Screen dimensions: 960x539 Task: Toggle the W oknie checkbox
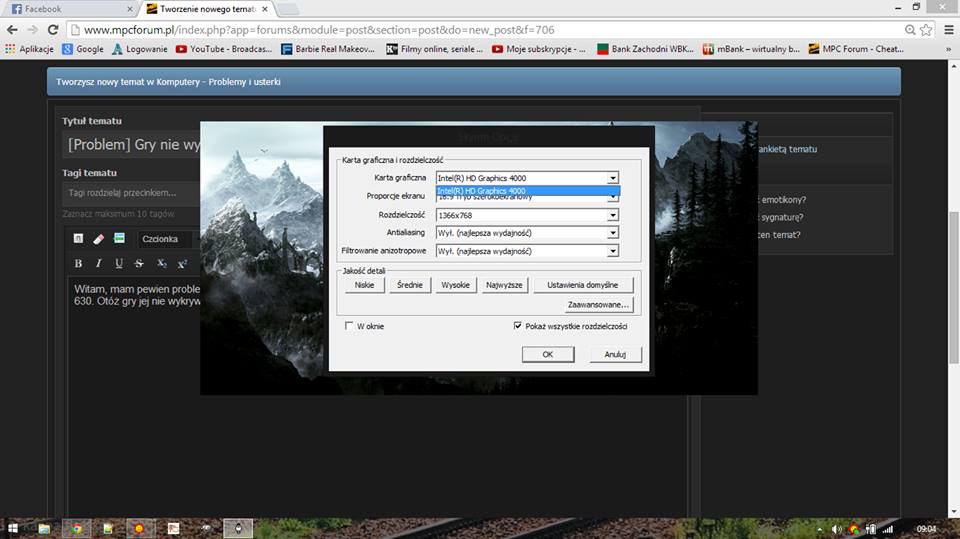point(349,326)
